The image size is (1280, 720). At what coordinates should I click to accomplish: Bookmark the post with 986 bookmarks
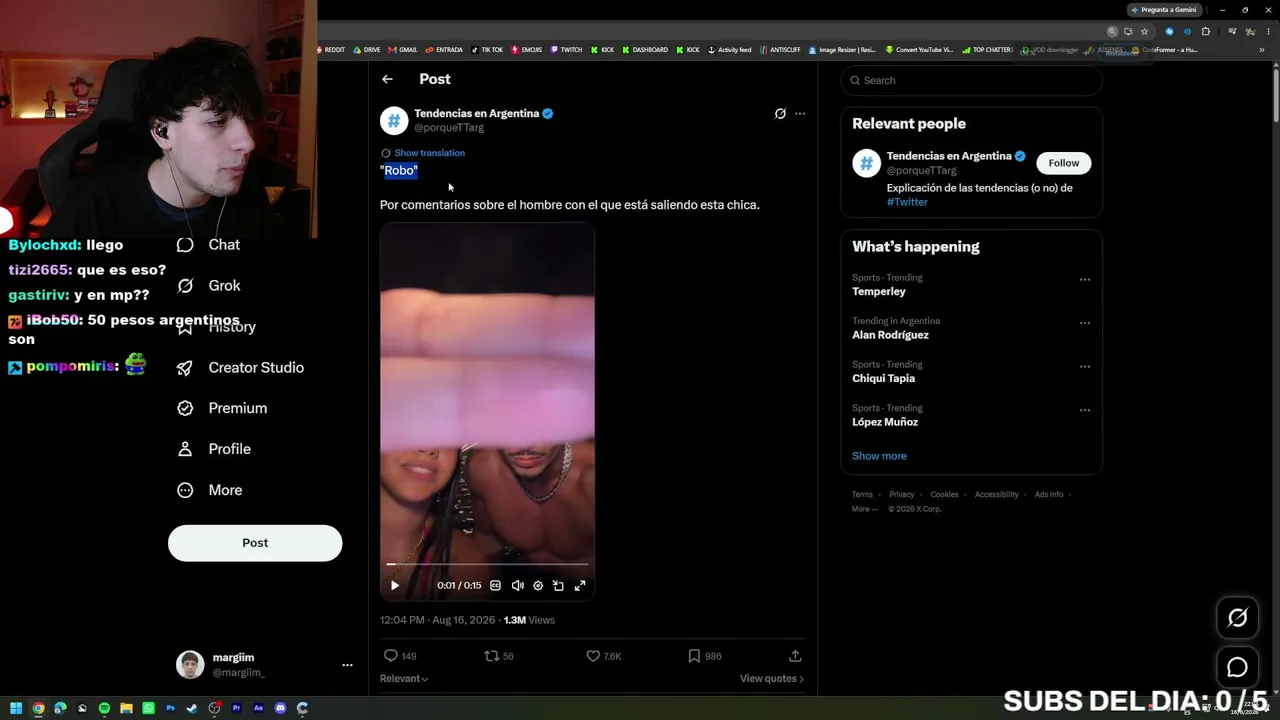tap(694, 656)
